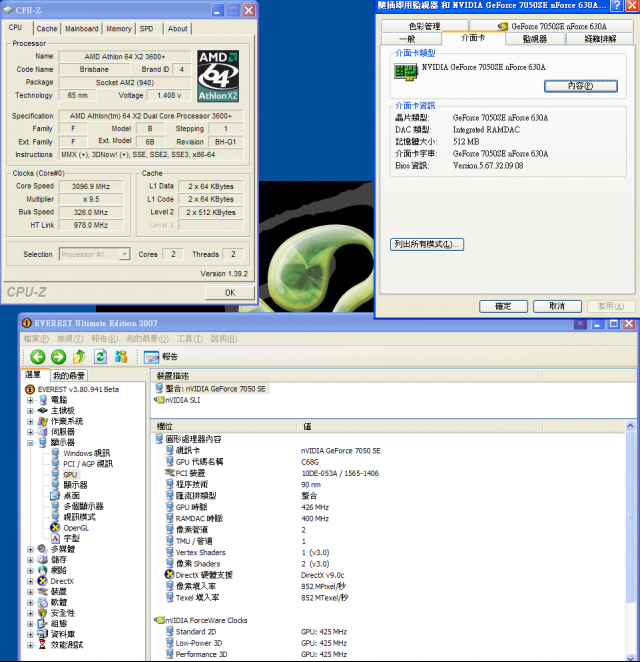Expand the 效能測試 tree node
This screenshot has height=662, width=640.
point(30,645)
